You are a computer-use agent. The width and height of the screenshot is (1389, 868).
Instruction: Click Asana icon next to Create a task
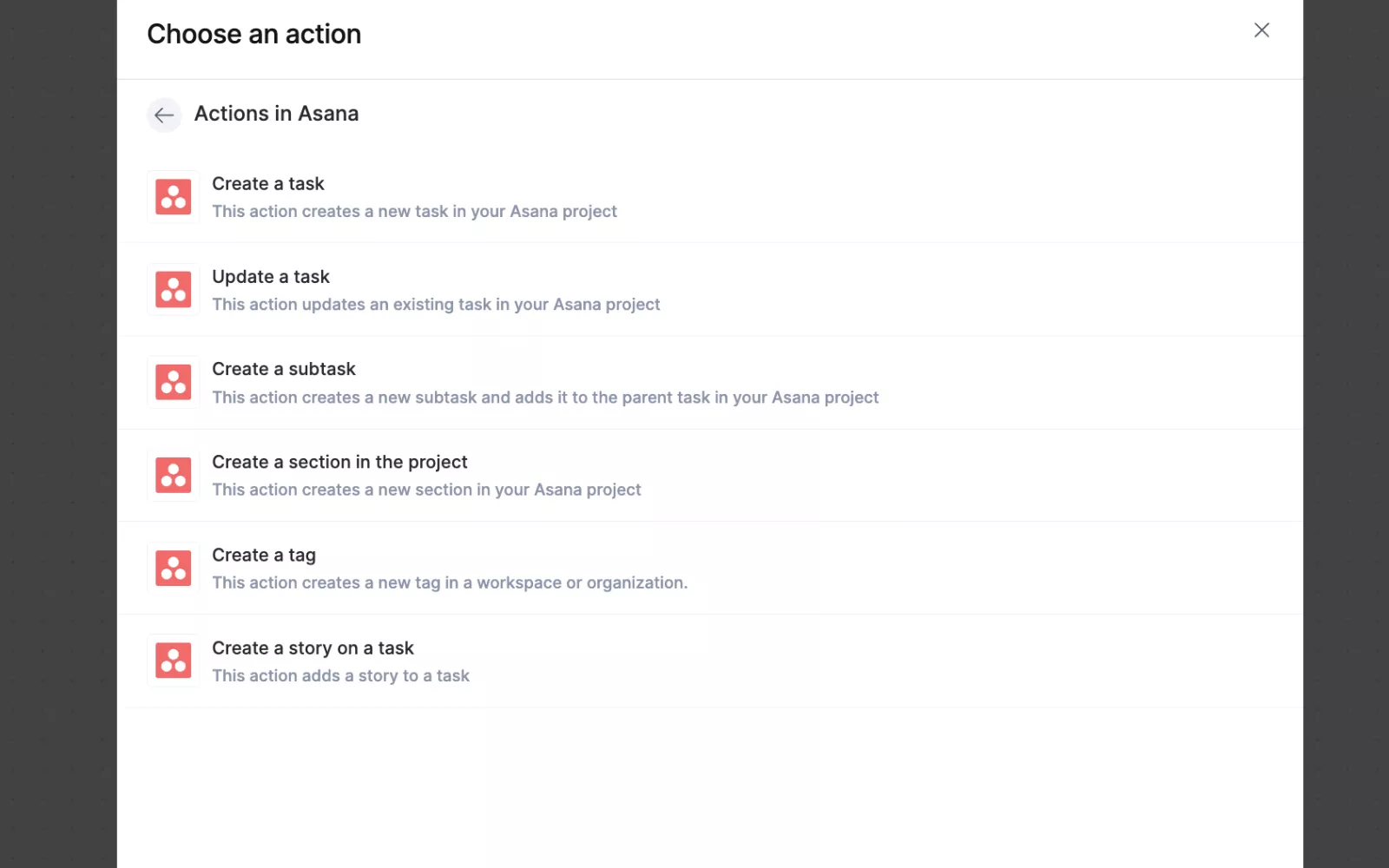pos(174,197)
